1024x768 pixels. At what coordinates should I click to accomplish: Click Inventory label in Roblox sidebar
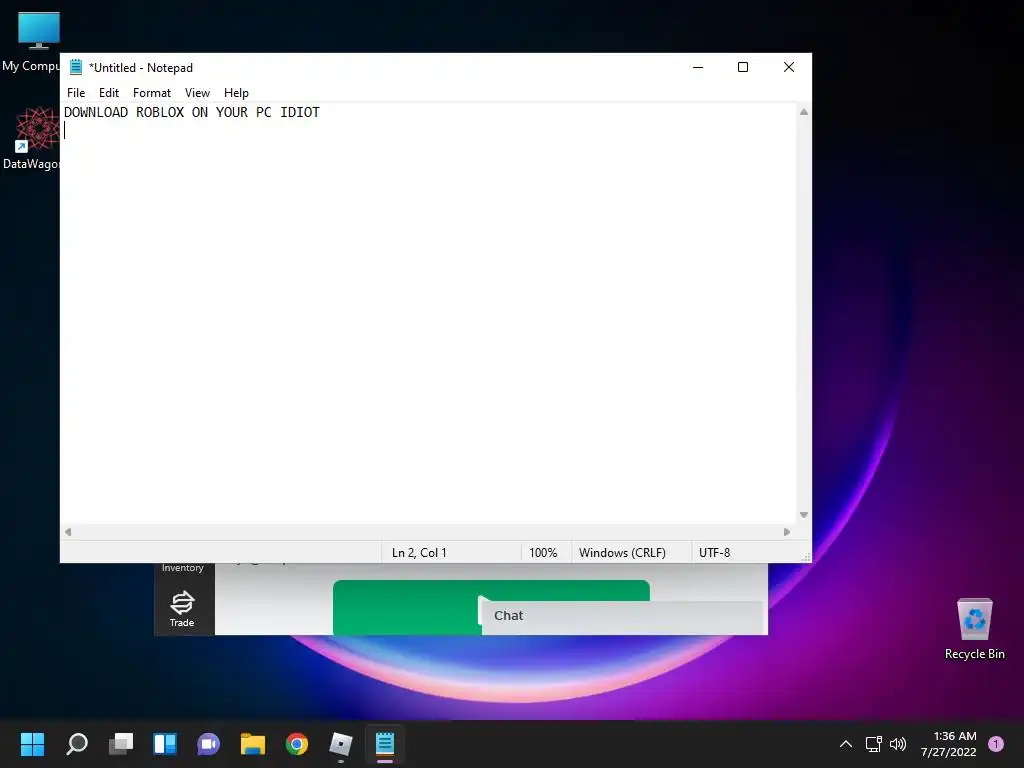[x=182, y=568]
